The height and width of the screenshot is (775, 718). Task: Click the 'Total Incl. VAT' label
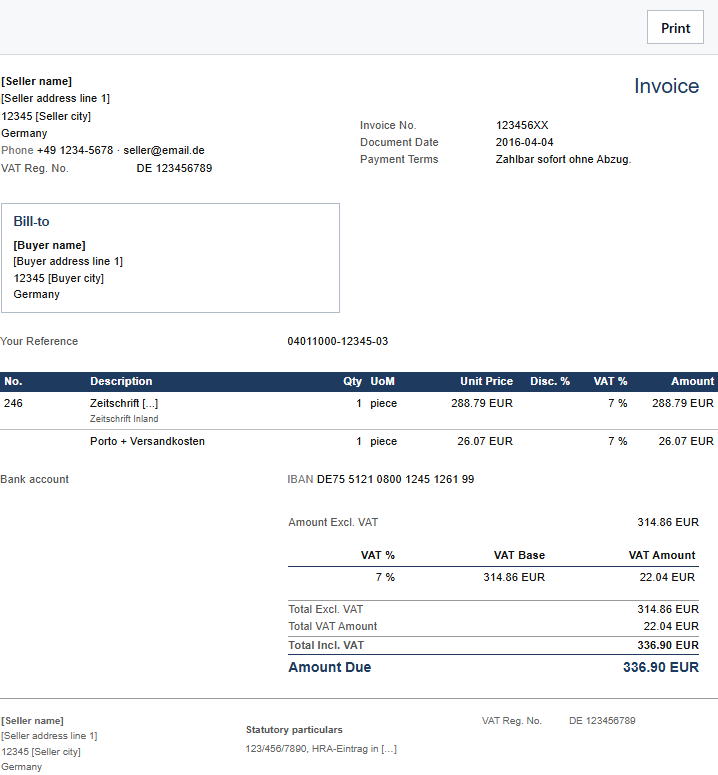[326, 646]
